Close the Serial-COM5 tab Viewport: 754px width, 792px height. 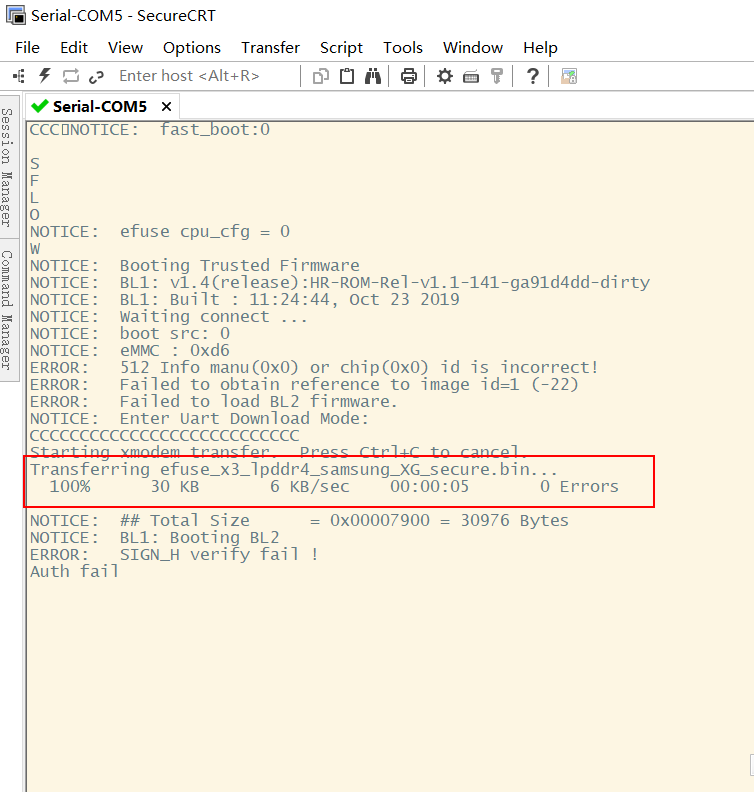coord(166,106)
